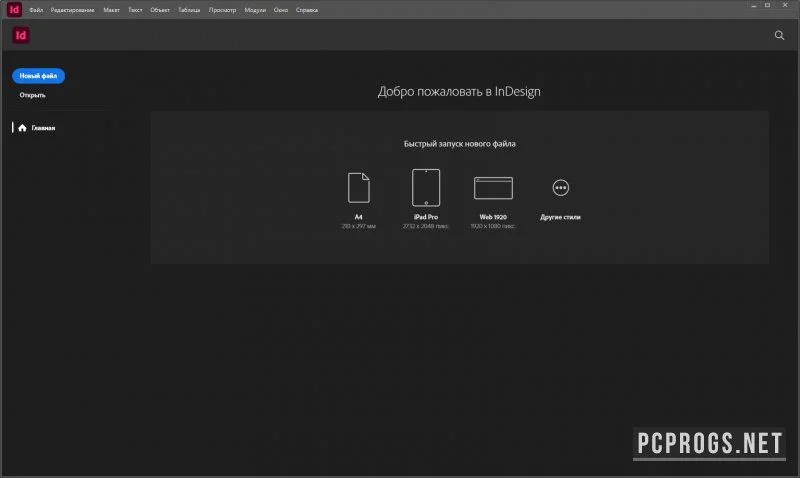Open Другие стили ellipsis icon
Screen dimensions: 800x478
(x=561, y=188)
